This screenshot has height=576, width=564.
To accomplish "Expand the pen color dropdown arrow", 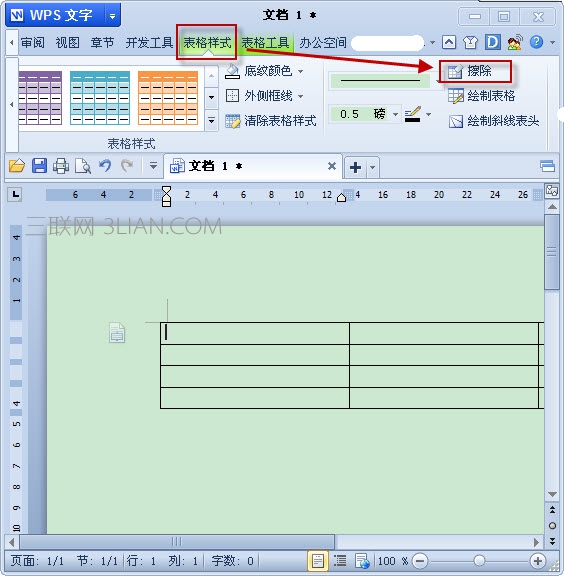I will tap(428, 114).
